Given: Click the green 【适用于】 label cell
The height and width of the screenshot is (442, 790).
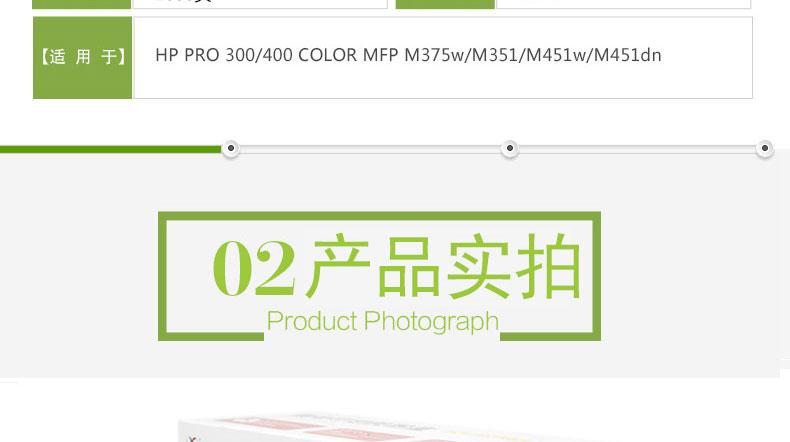Looking at the screenshot, I should [x=83, y=57].
